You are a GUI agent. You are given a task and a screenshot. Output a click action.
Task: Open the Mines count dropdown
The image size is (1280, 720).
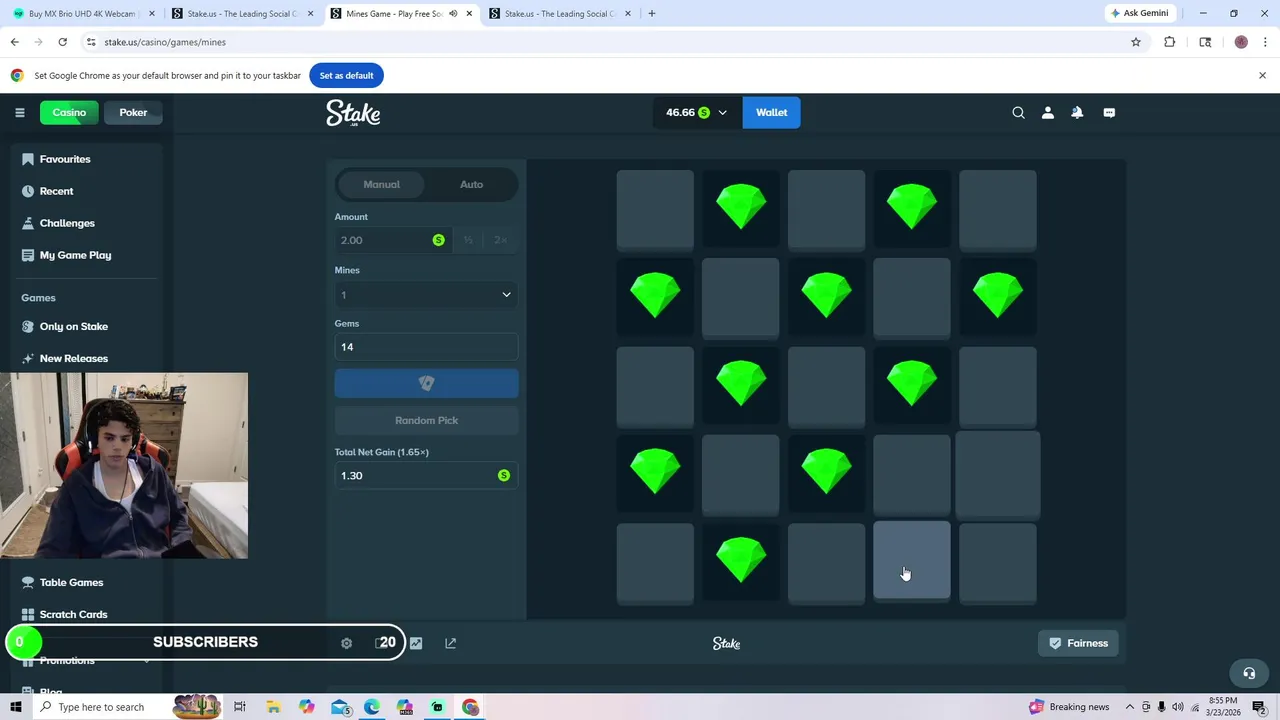426,295
